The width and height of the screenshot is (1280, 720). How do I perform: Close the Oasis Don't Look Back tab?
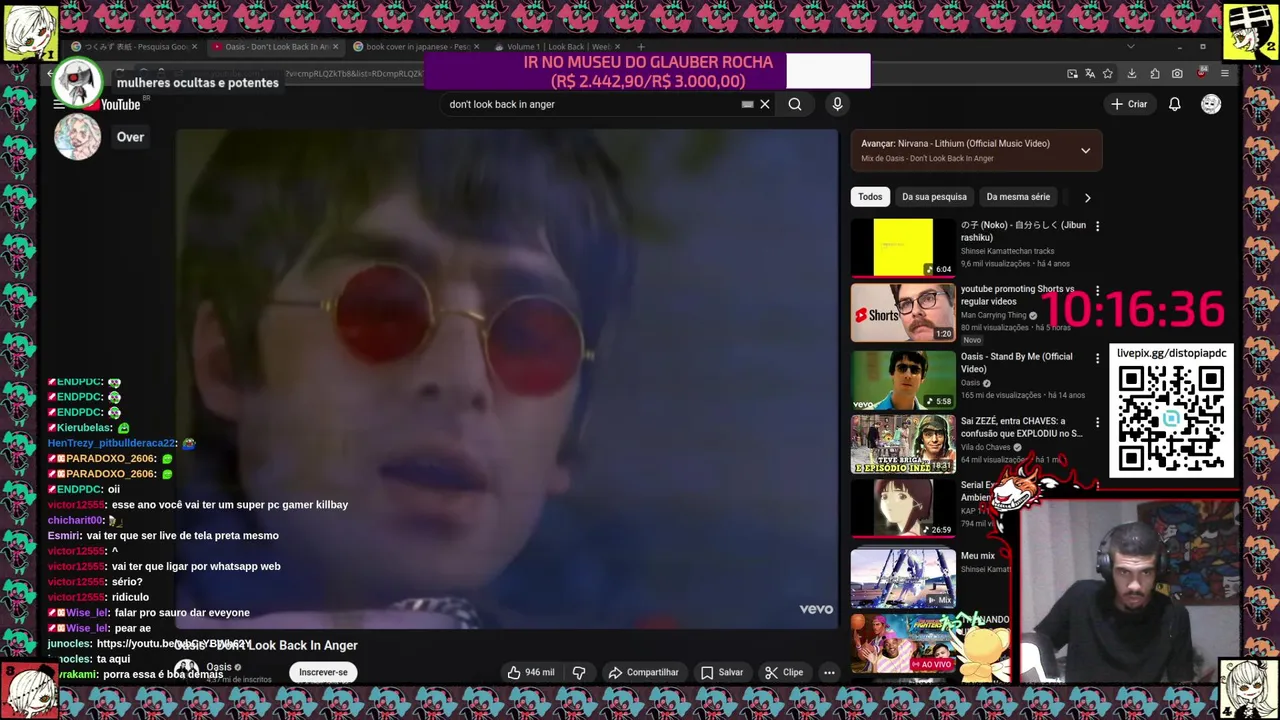coord(335,46)
